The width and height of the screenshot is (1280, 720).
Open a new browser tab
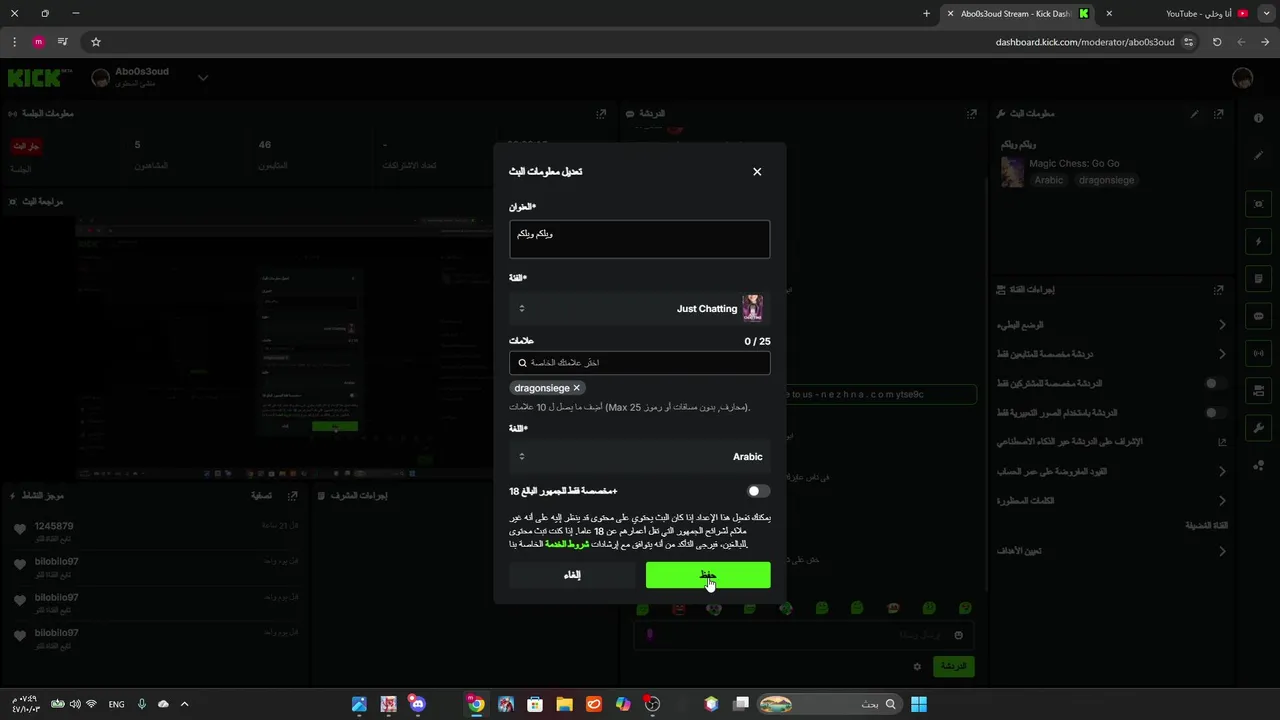tap(926, 14)
